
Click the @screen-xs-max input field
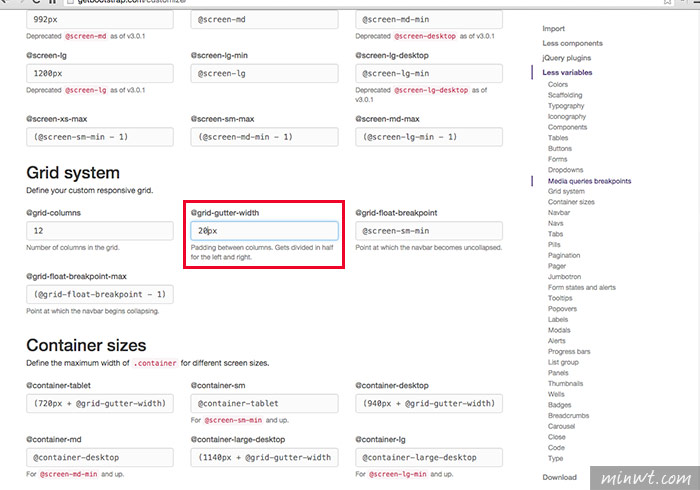pos(100,137)
